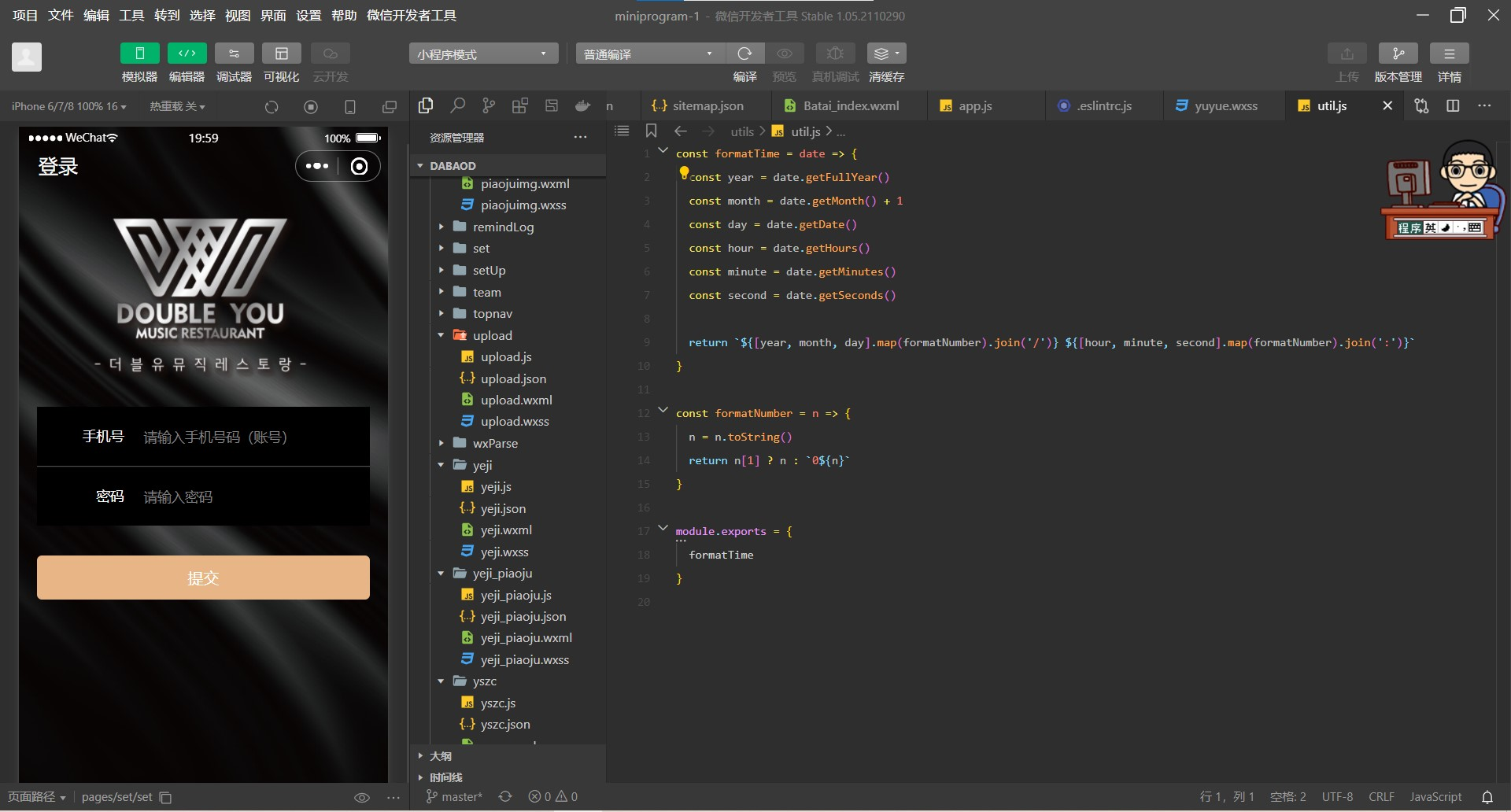1511x812 pixels.
Task: Click the JavaScript language mode indicator
Action: pos(1435,796)
